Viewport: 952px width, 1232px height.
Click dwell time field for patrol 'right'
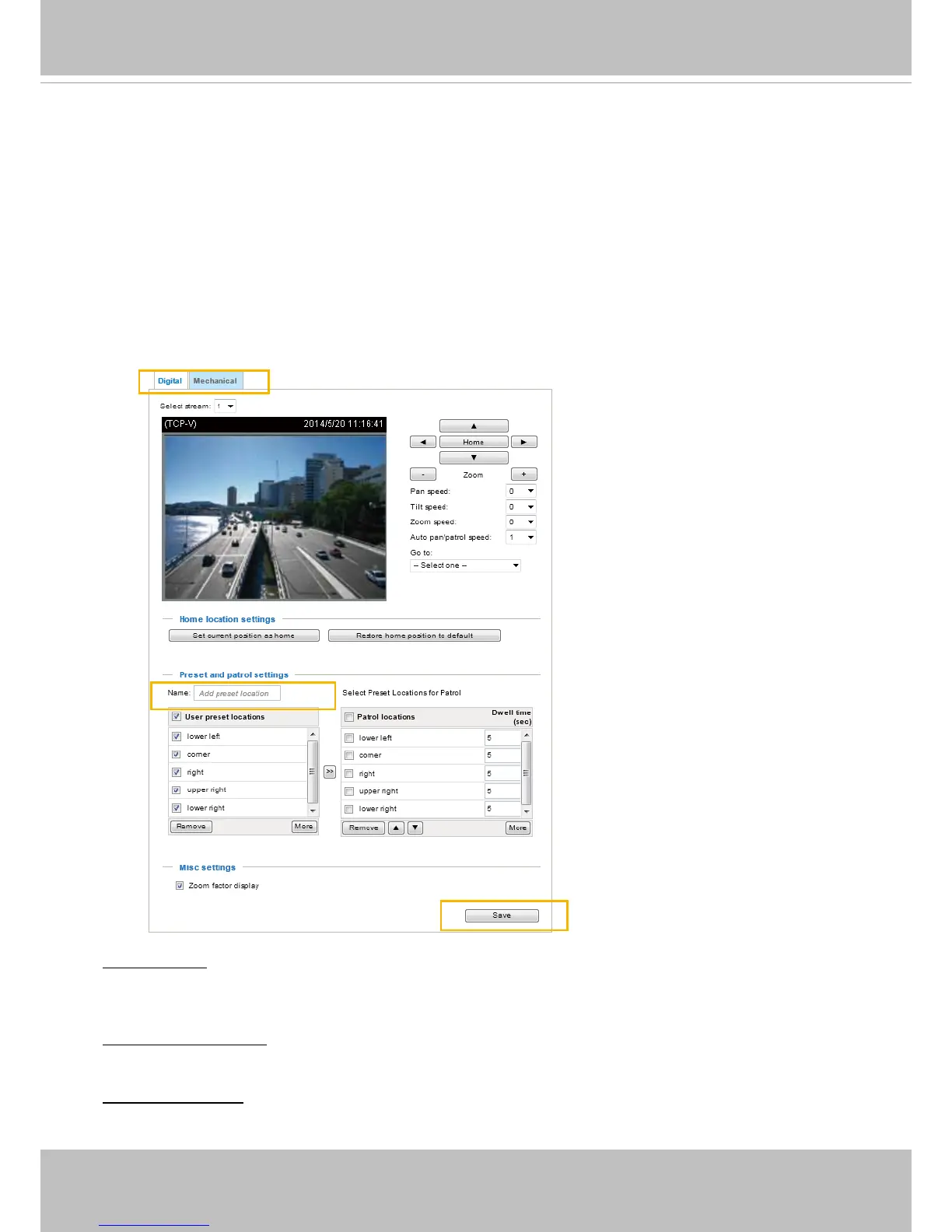502,773
